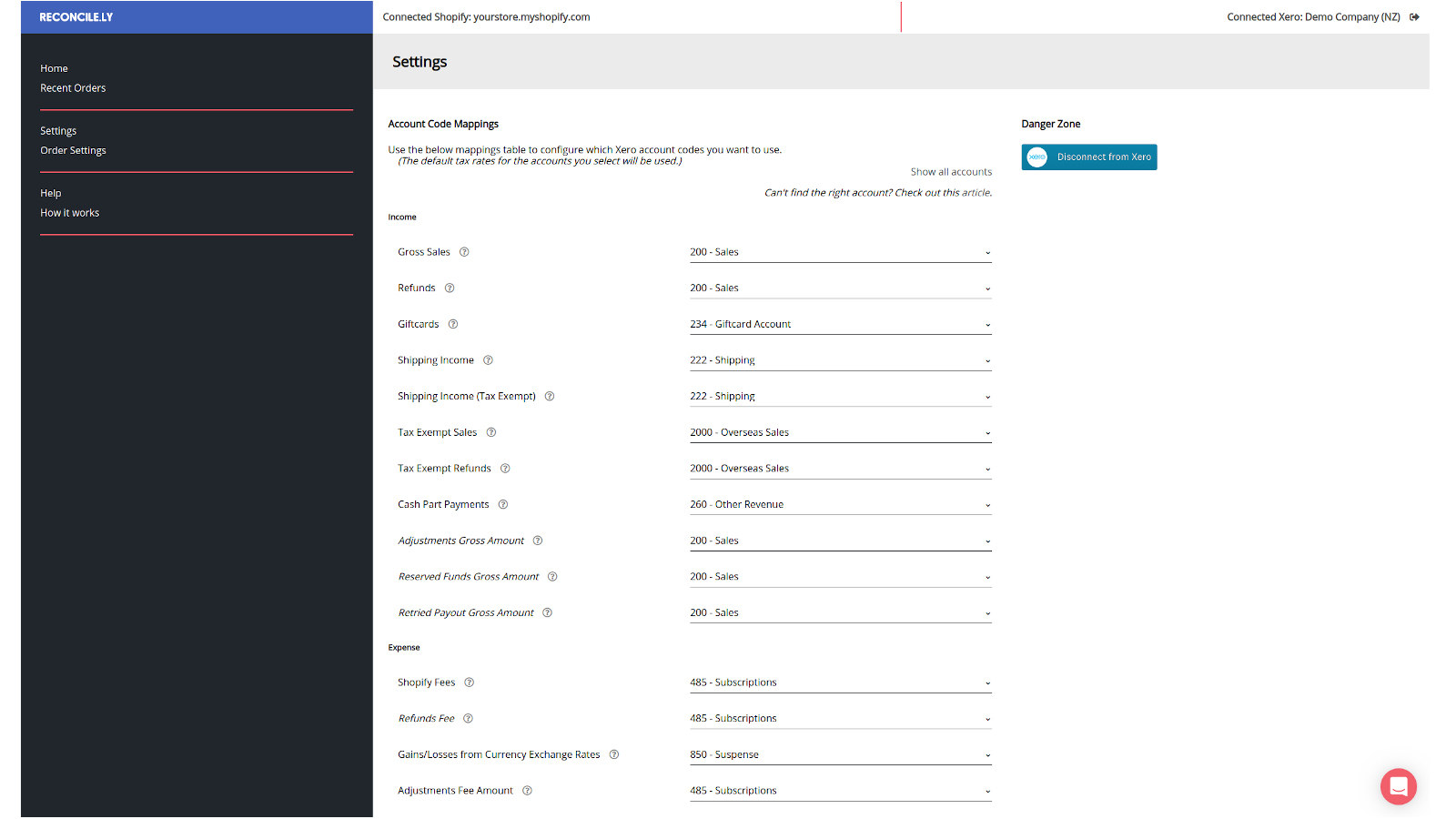Click the Show all accounts link
The width and height of the screenshot is (1456, 819).
(x=951, y=172)
